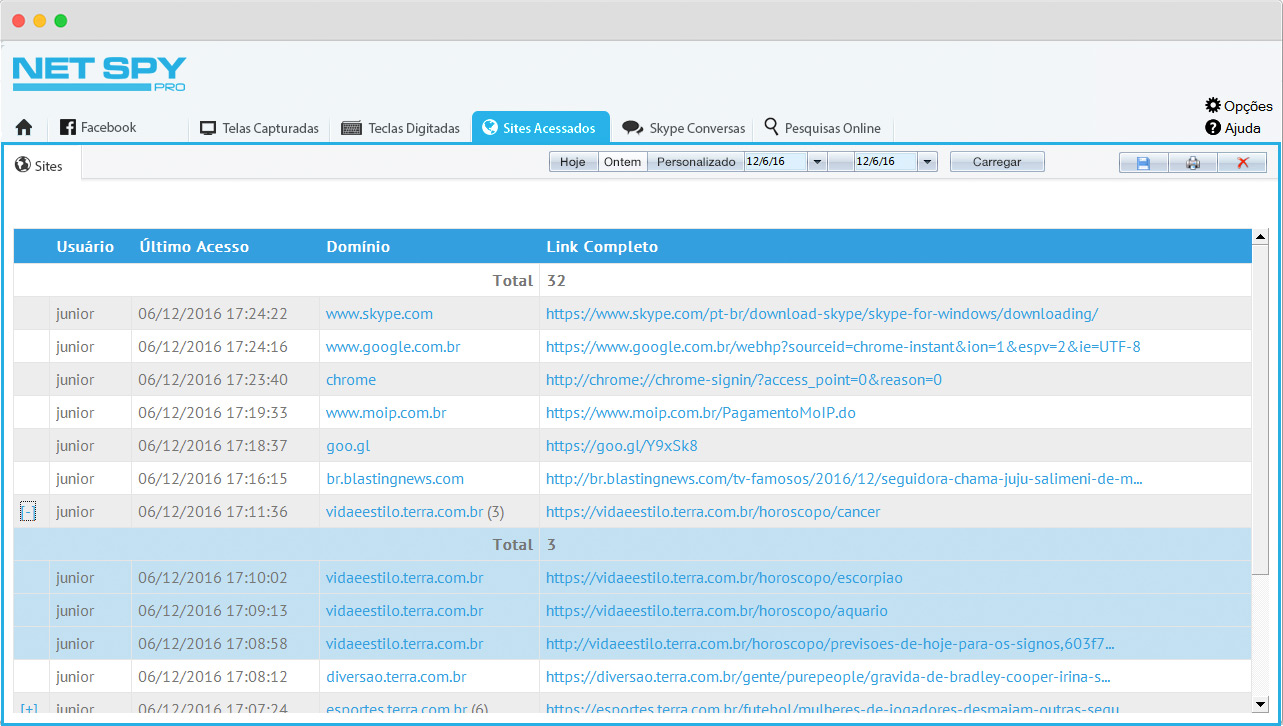Click the printer icon button

click(1192, 163)
